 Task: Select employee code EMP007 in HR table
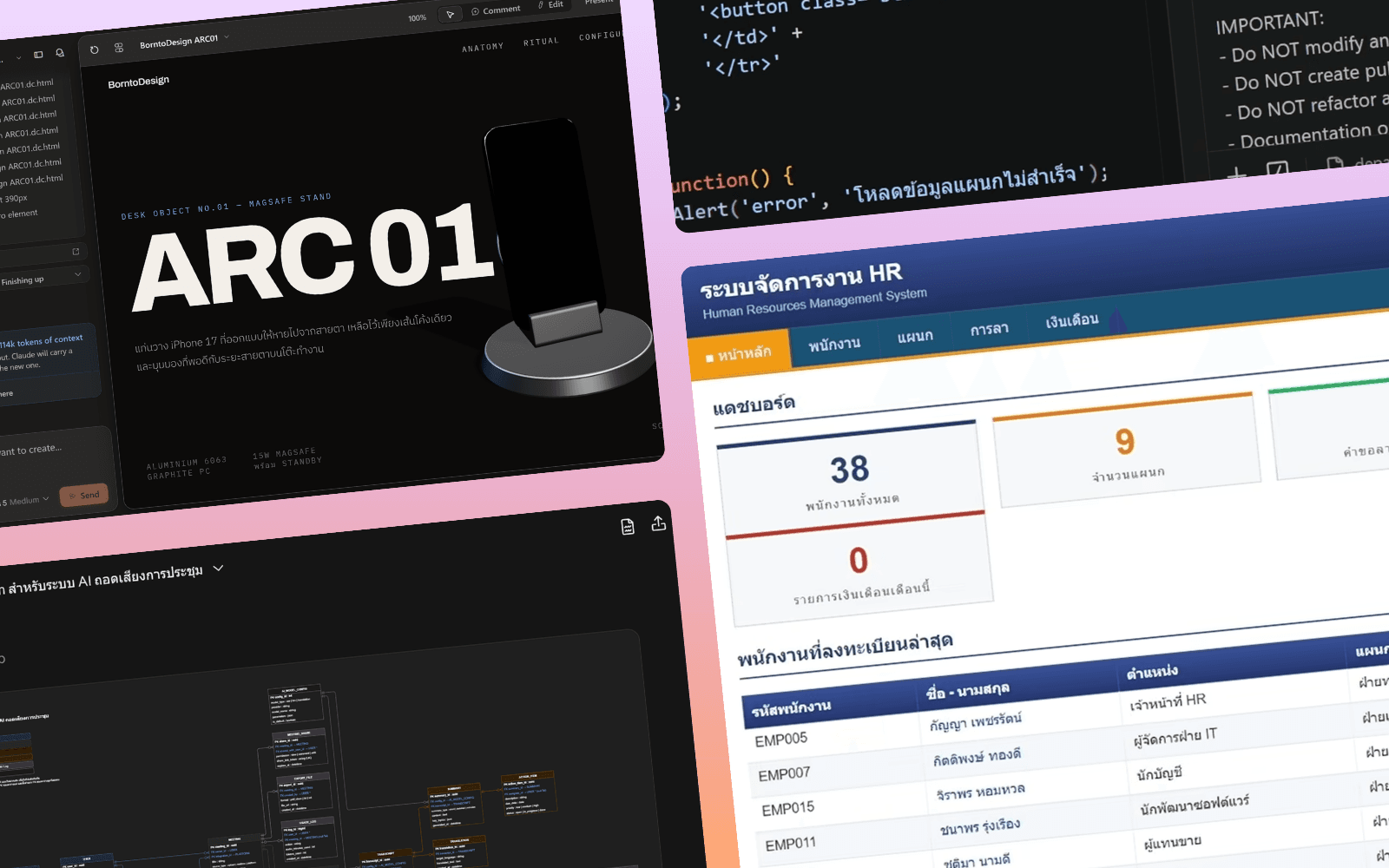pyautogui.click(x=784, y=774)
